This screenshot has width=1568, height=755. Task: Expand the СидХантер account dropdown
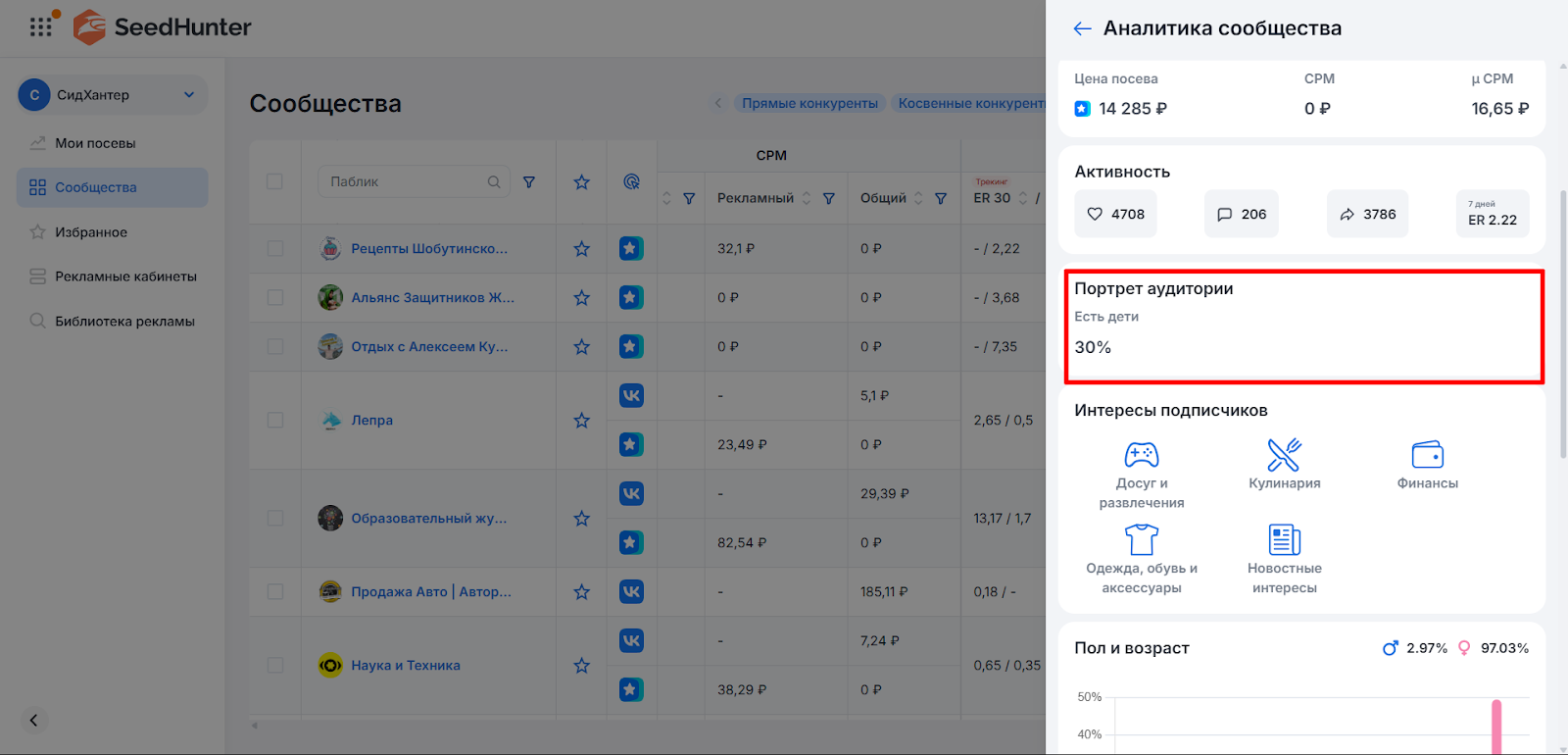[x=189, y=95]
